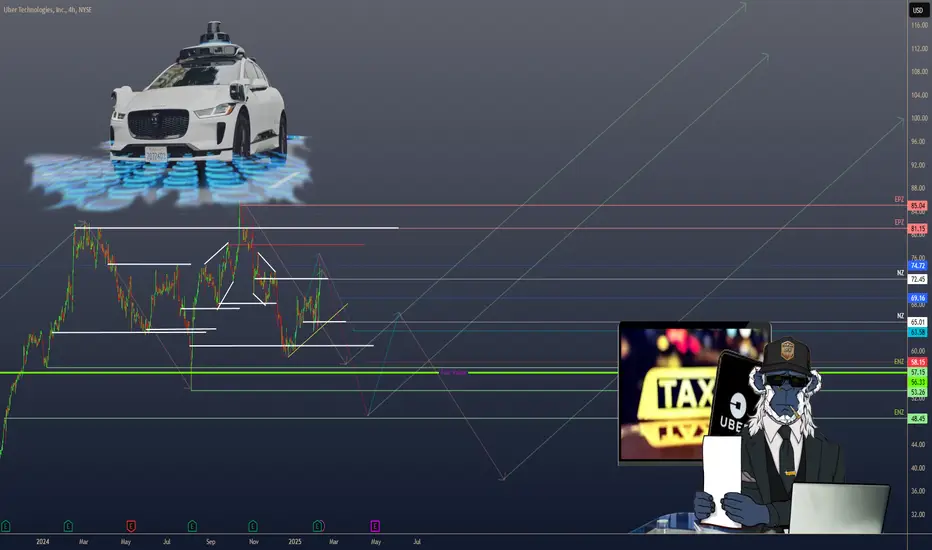Open the red earnings marker above May 2024
Image resolution: width=932 pixels, height=550 pixels.
(131, 526)
